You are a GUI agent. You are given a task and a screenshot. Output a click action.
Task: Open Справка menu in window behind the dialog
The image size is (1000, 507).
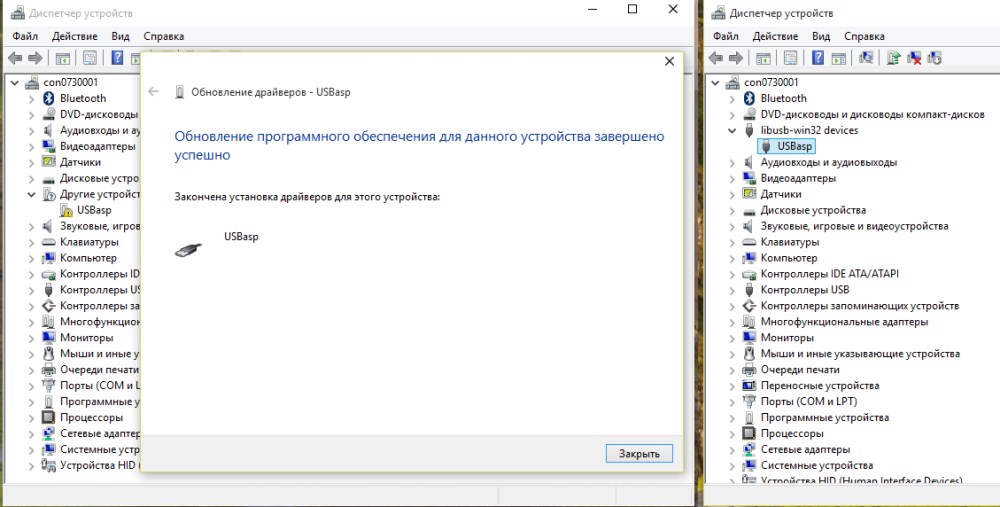pos(164,36)
